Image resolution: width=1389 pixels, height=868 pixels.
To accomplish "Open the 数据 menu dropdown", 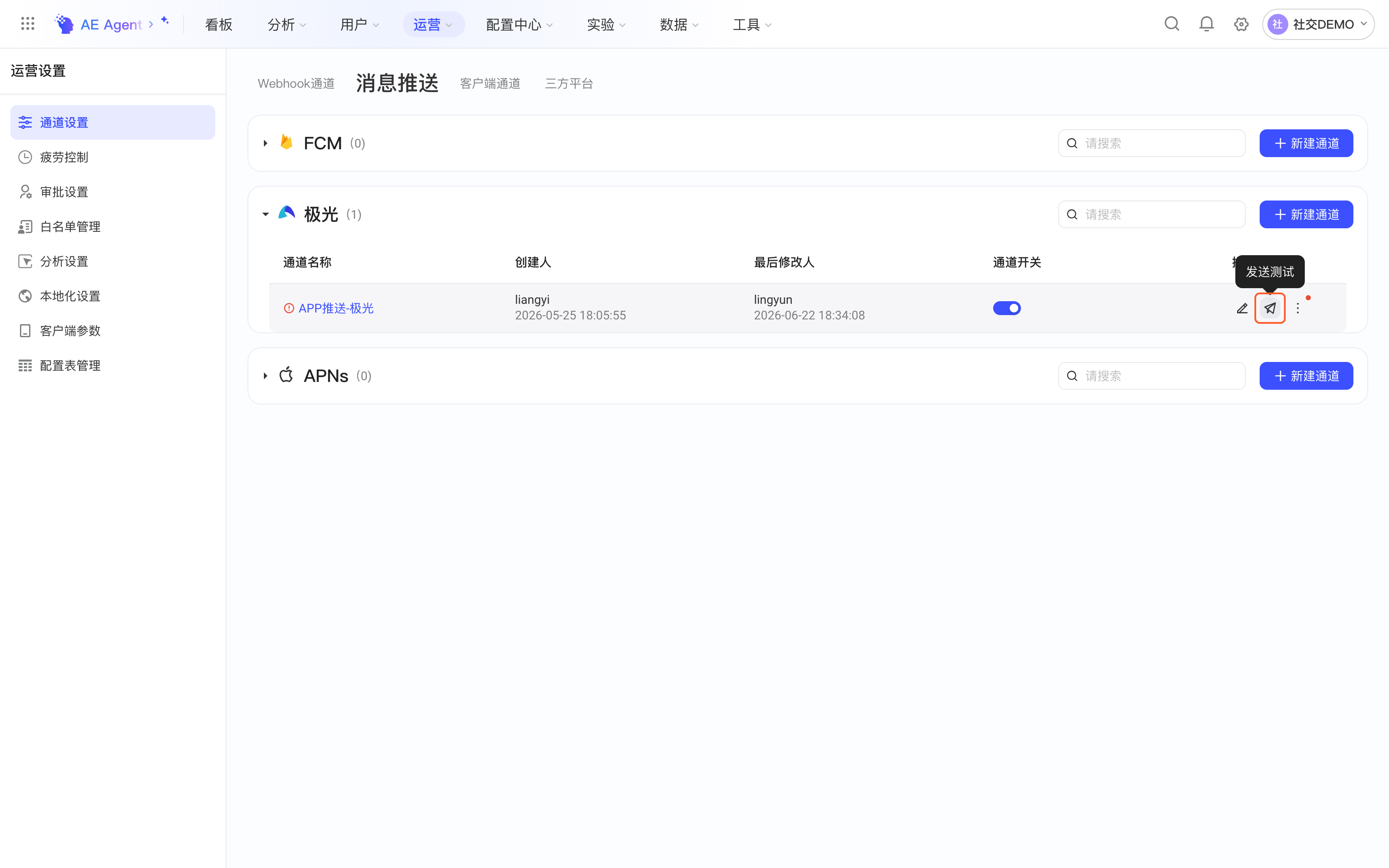I will pyautogui.click(x=679, y=24).
